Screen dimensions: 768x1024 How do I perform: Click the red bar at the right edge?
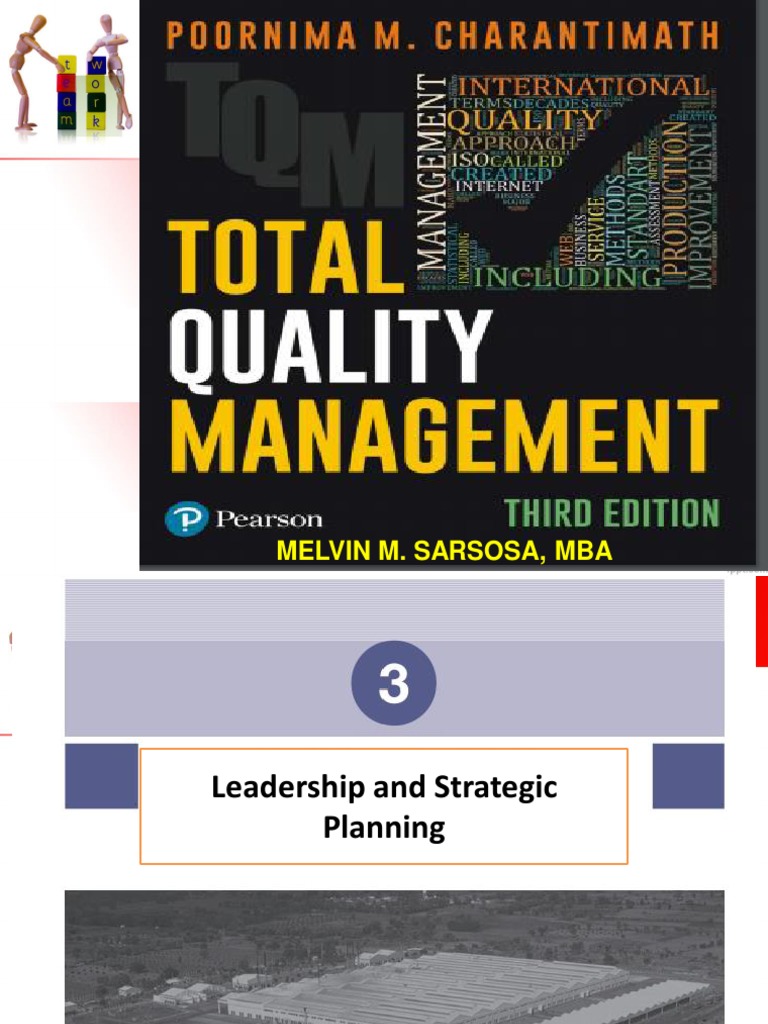point(761,621)
